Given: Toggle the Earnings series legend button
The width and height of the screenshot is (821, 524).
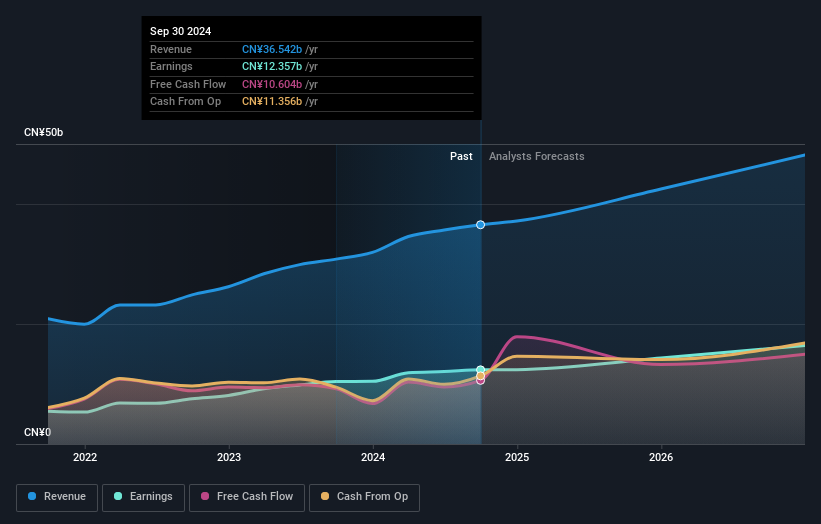Looking at the screenshot, I should [x=143, y=497].
